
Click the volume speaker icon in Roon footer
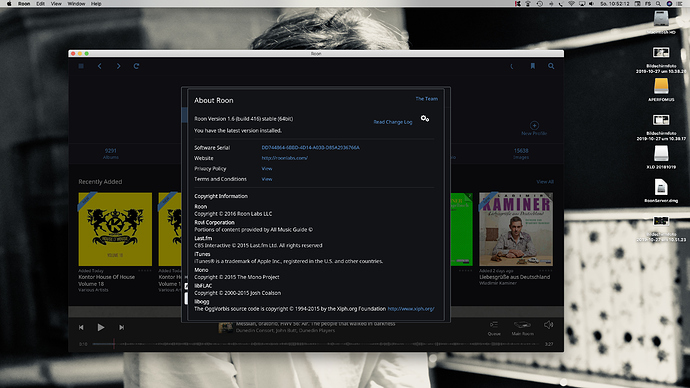click(x=548, y=325)
